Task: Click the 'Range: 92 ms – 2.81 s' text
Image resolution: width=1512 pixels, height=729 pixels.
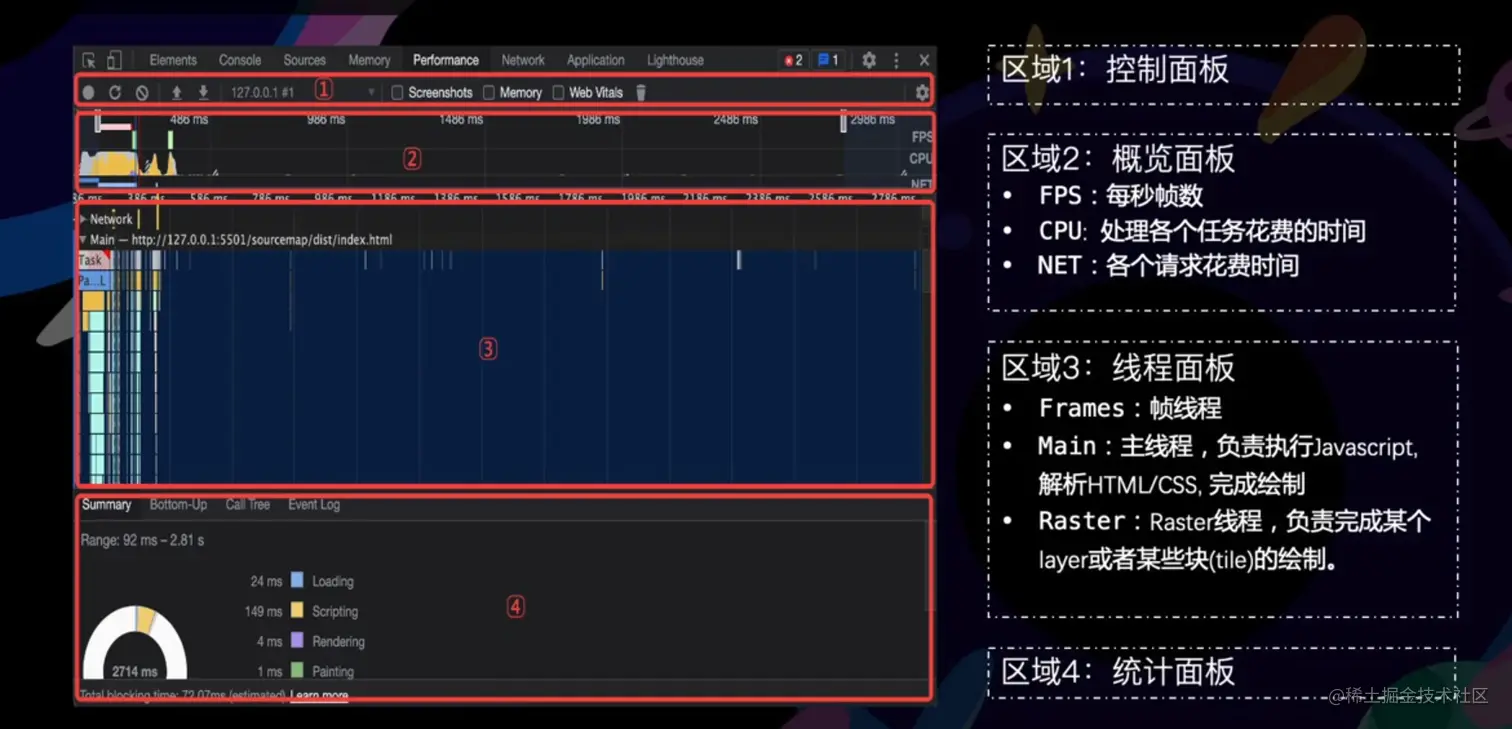Action: [x=142, y=540]
